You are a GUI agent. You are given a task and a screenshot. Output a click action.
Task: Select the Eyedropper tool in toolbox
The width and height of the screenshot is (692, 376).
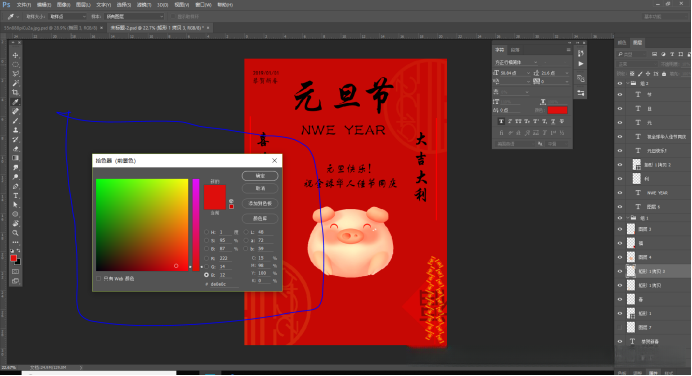coord(15,102)
